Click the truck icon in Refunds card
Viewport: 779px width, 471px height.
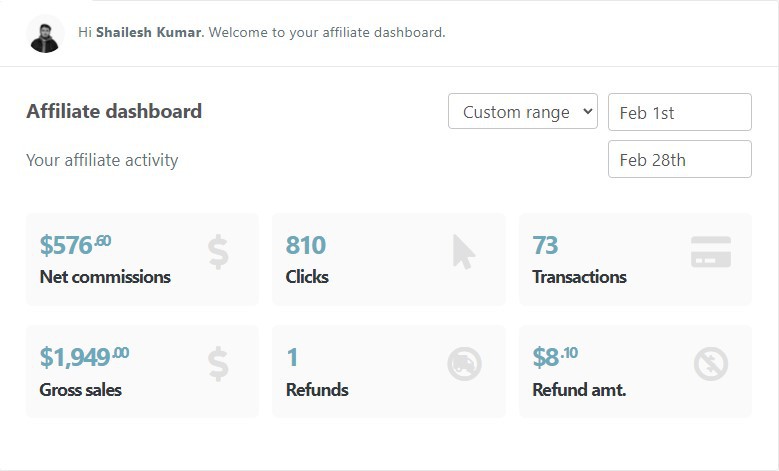pos(464,364)
